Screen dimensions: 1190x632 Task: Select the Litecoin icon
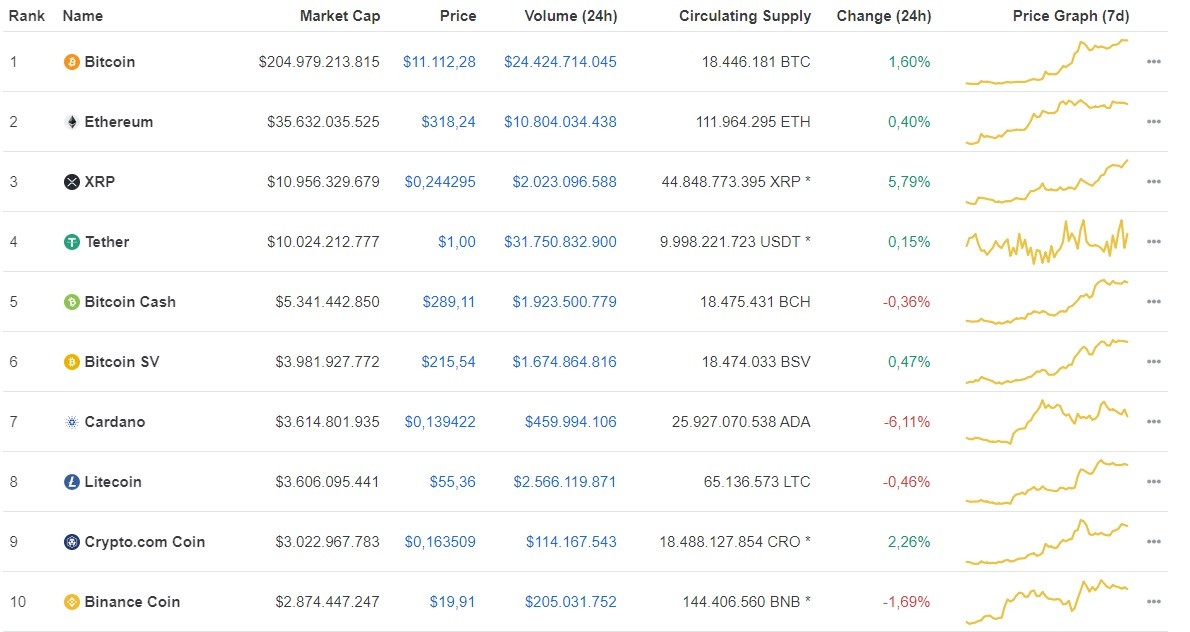[x=70, y=481]
